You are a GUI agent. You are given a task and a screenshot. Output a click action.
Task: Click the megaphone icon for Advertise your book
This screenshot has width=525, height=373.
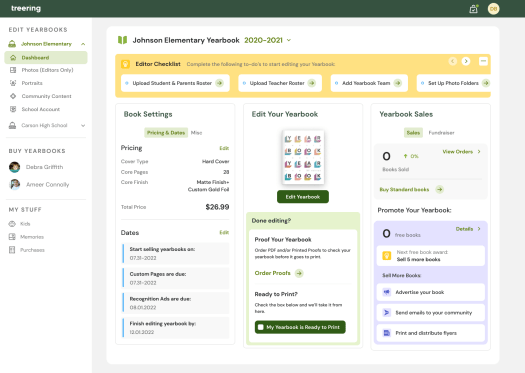387,292
